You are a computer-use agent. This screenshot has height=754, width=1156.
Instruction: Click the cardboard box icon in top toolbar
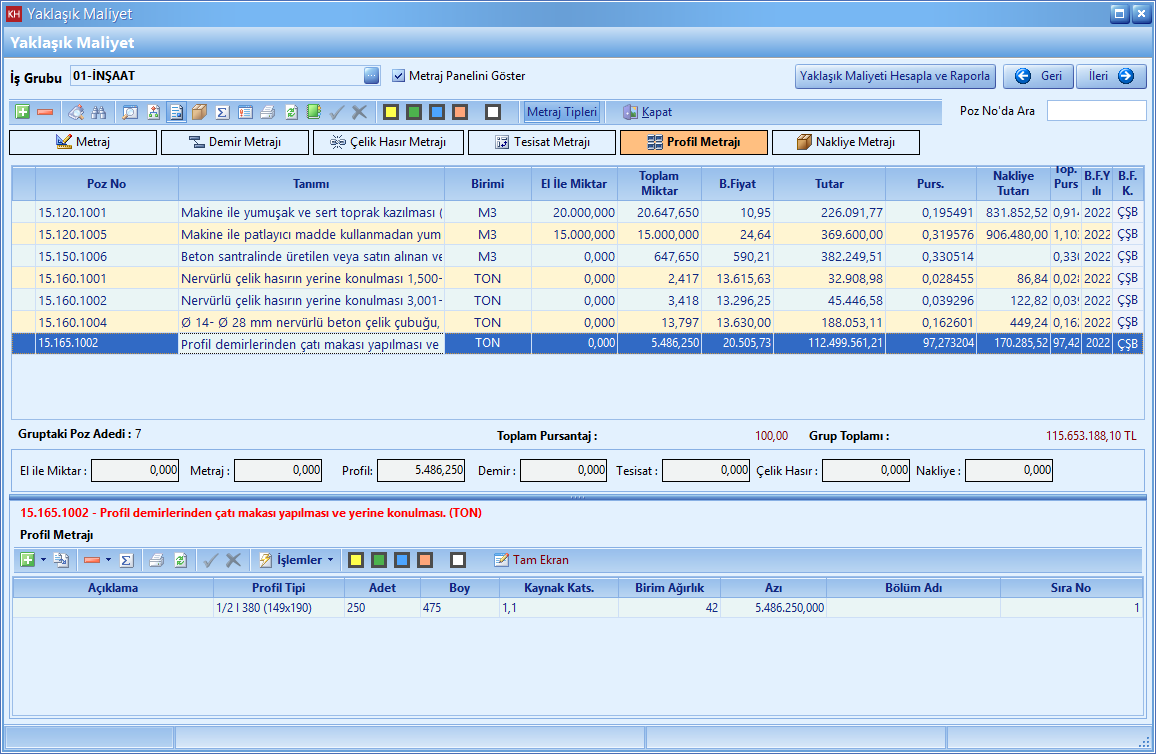pyautogui.click(x=199, y=112)
